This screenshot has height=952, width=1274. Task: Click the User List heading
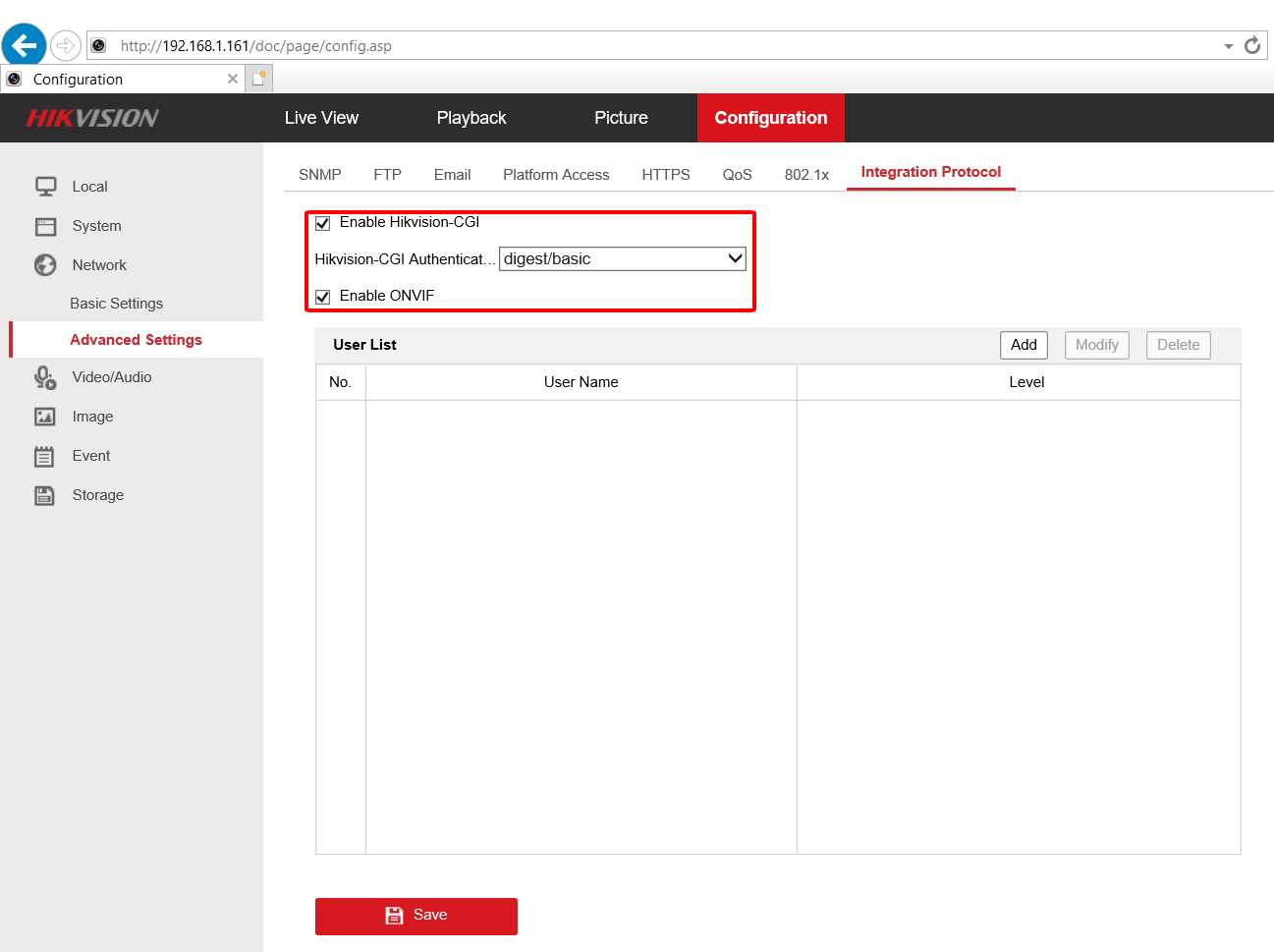364,345
